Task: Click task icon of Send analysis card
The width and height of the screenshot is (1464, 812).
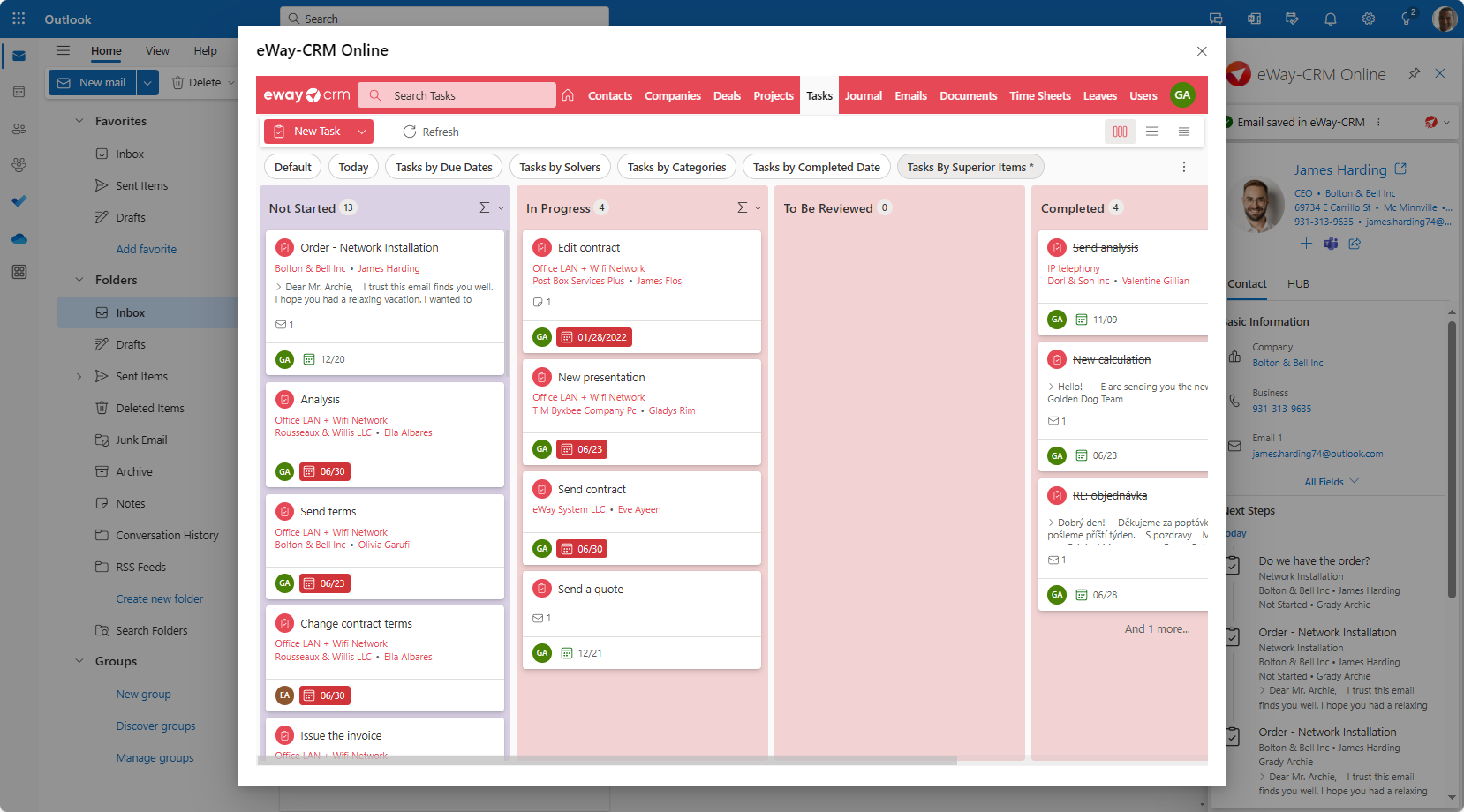Action: coord(1057,248)
